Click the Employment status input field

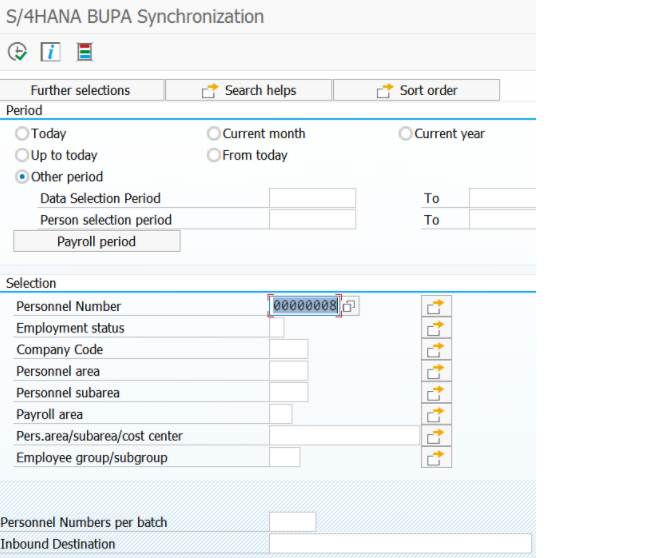click(276, 328)
